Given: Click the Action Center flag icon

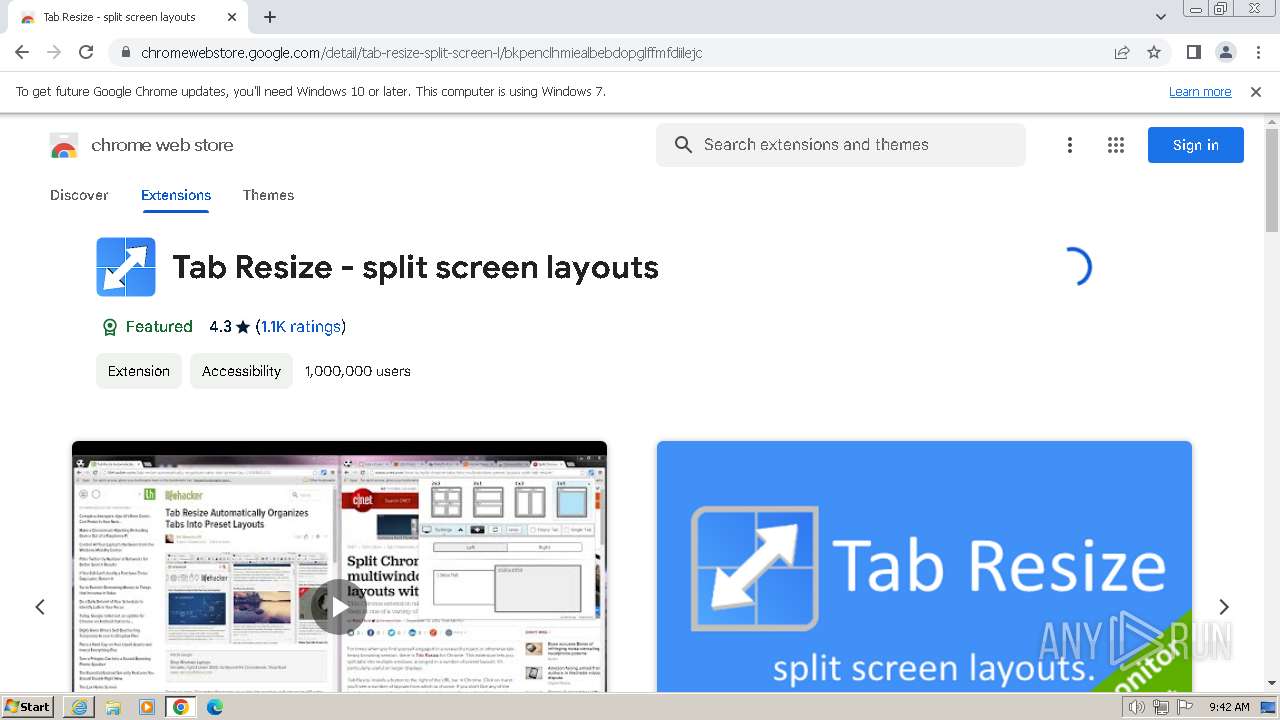Looking at the screenshot, I should [1184, 707].
